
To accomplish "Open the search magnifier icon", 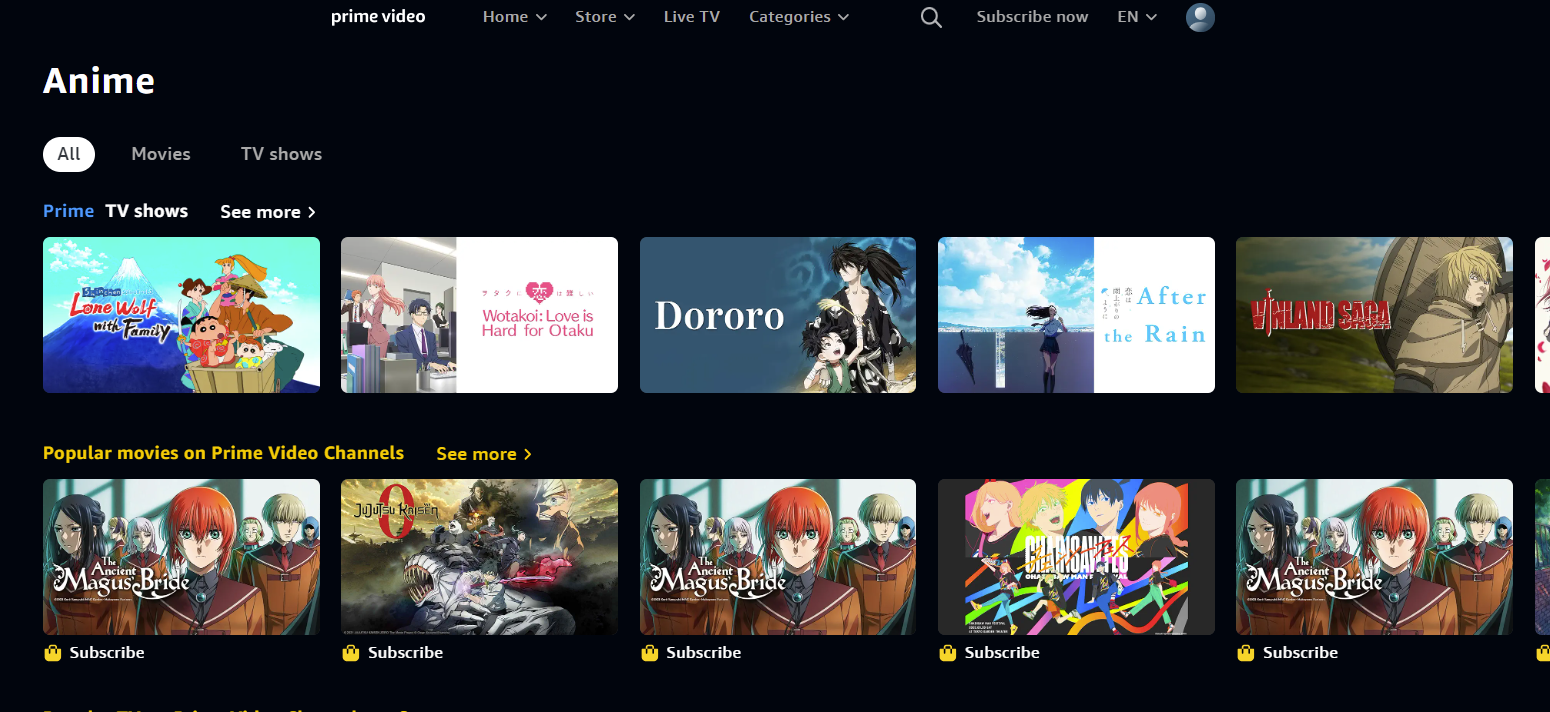I will 931,17.
